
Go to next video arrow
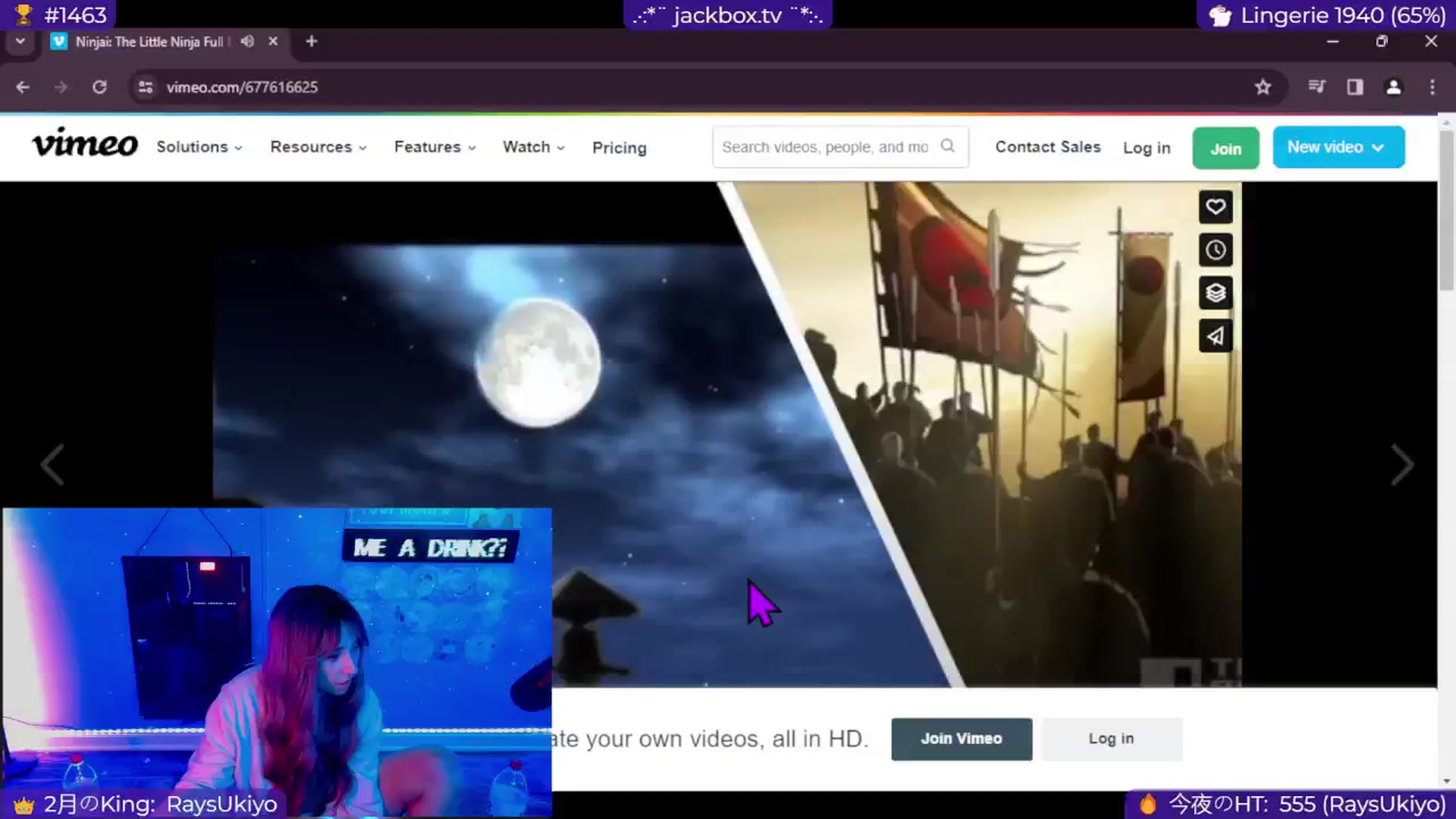tap(1402, 464)
